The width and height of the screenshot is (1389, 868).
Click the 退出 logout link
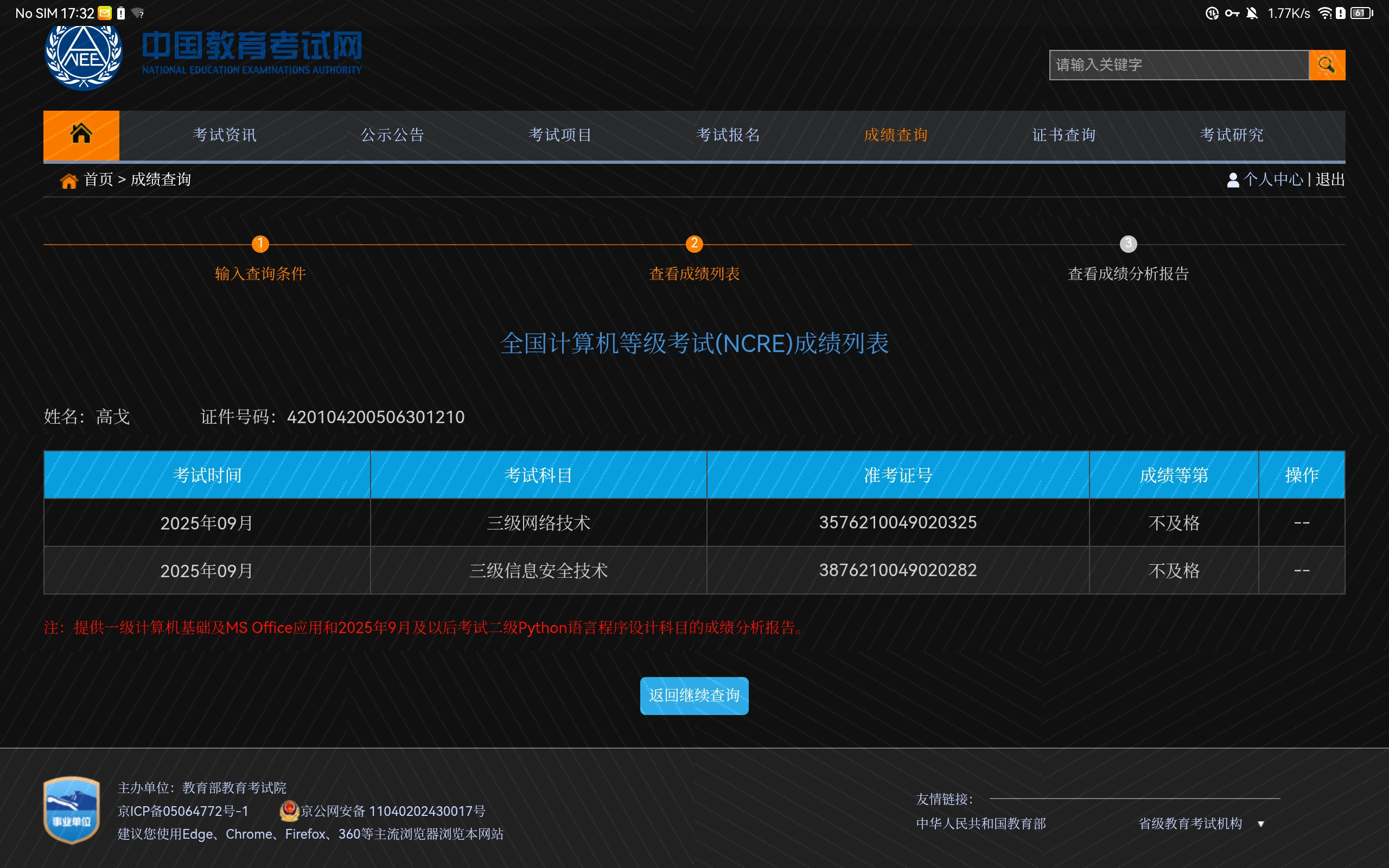[x=1329, y=180]
